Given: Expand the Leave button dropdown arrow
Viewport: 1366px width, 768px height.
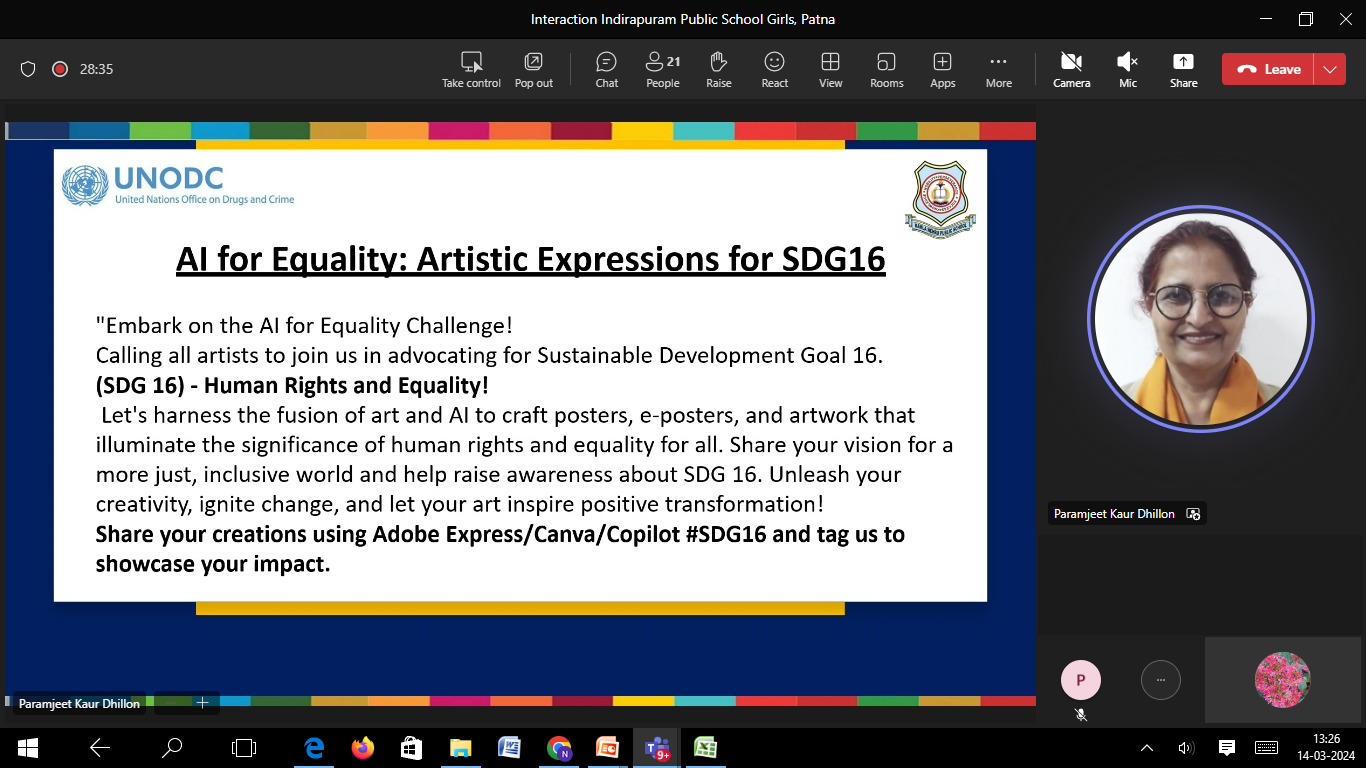Looking at the screenshot, I should (1330, 69).
